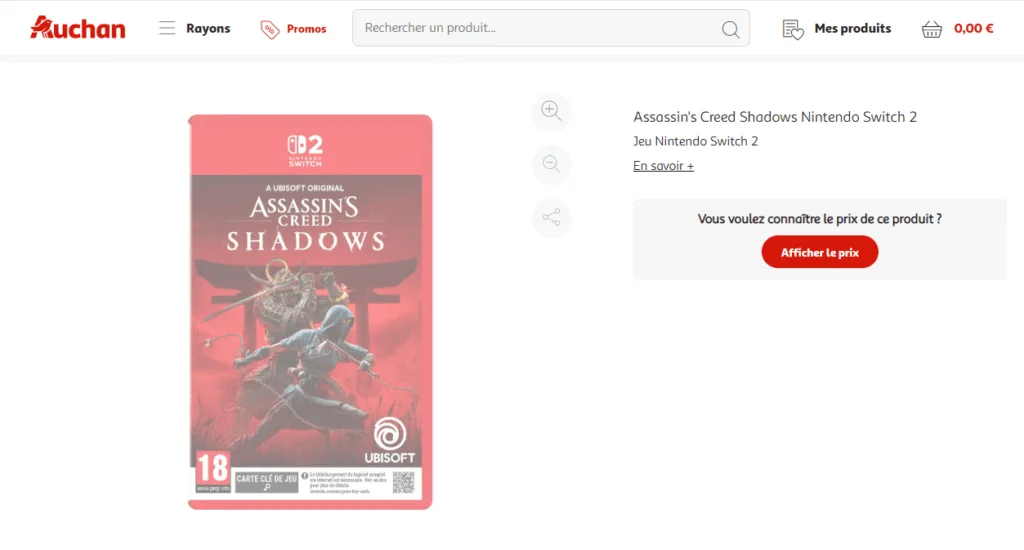Click the Assassin's Creed Shadows cover image
This screenshot has width=1024, height=550.
tap(310, 312)
